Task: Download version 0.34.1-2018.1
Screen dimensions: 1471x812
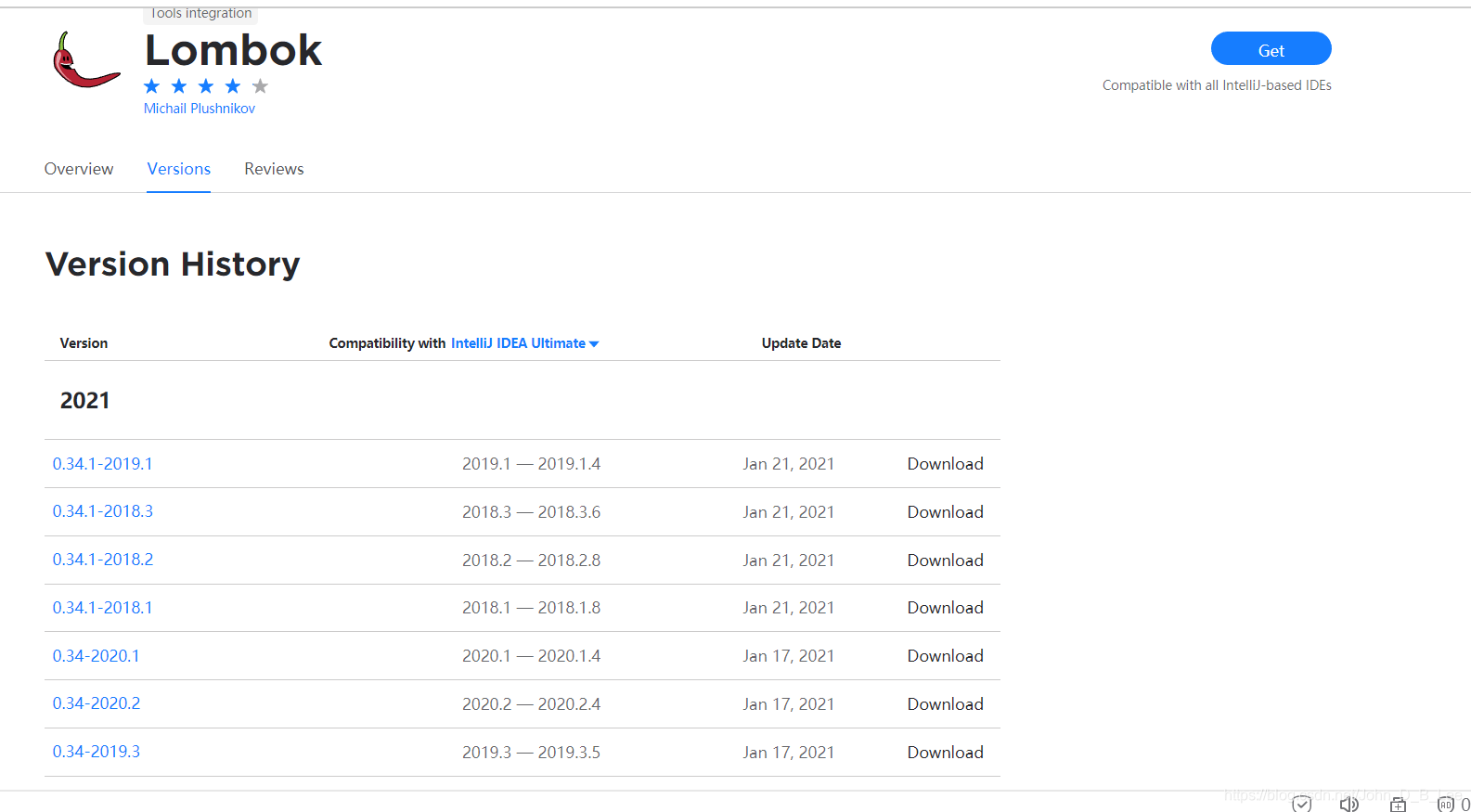Action: [945, 608]
